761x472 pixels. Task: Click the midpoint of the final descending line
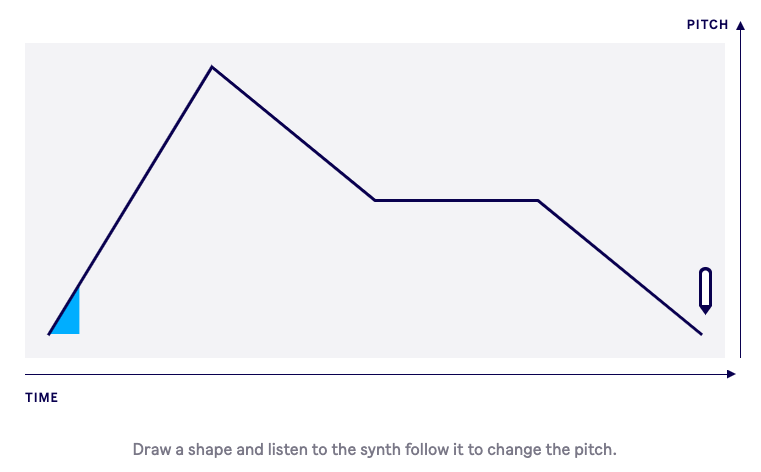619,267
